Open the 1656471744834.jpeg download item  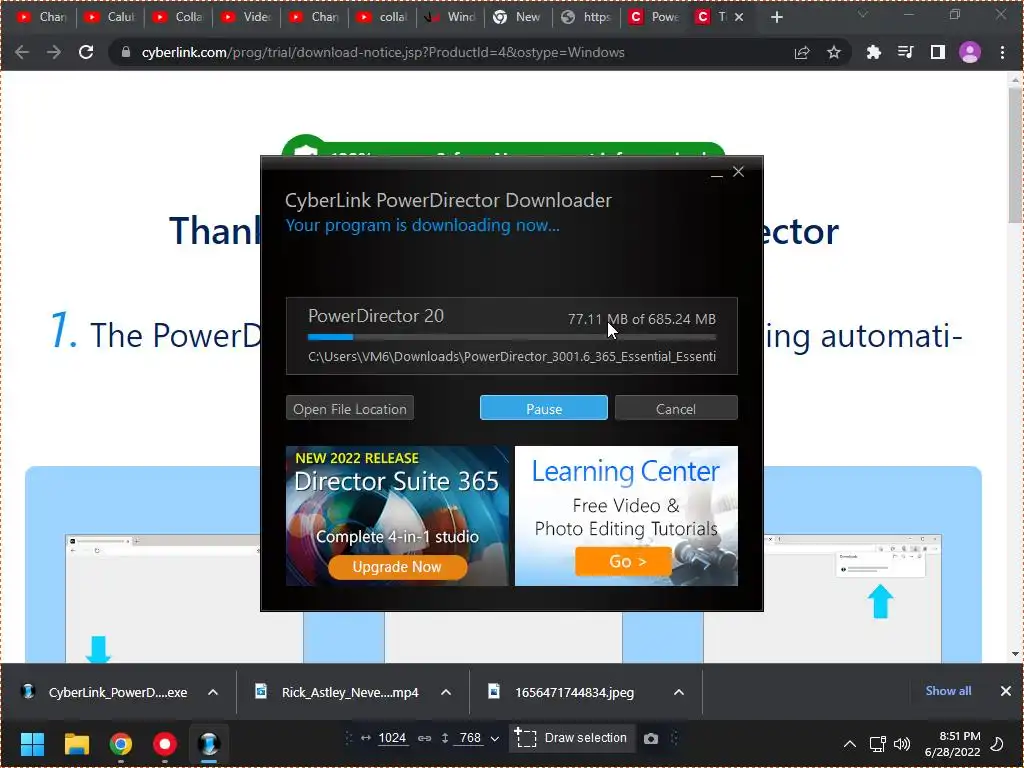click(x=562, y=692)
